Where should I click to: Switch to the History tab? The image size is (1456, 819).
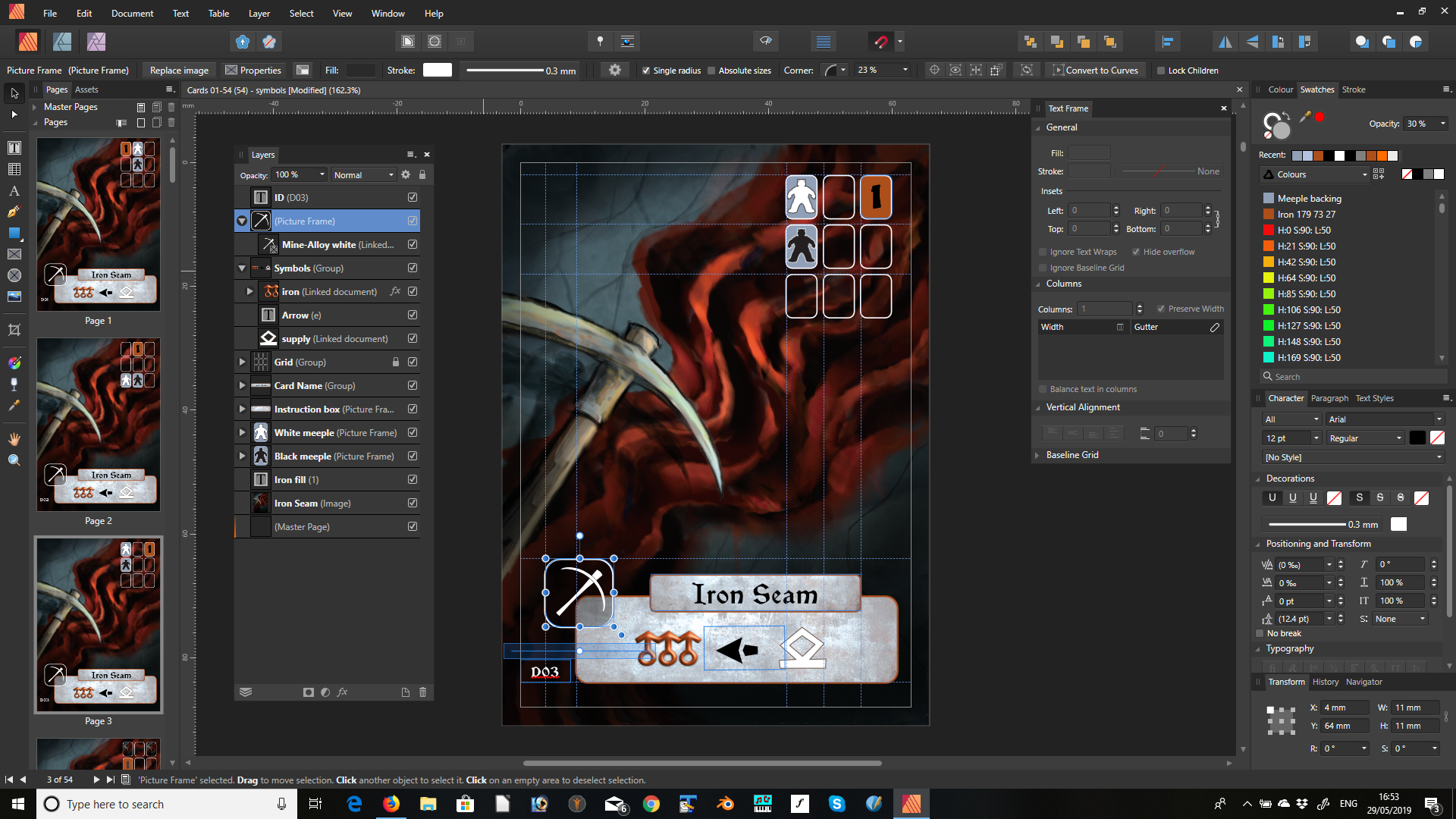coord(1326,682)
